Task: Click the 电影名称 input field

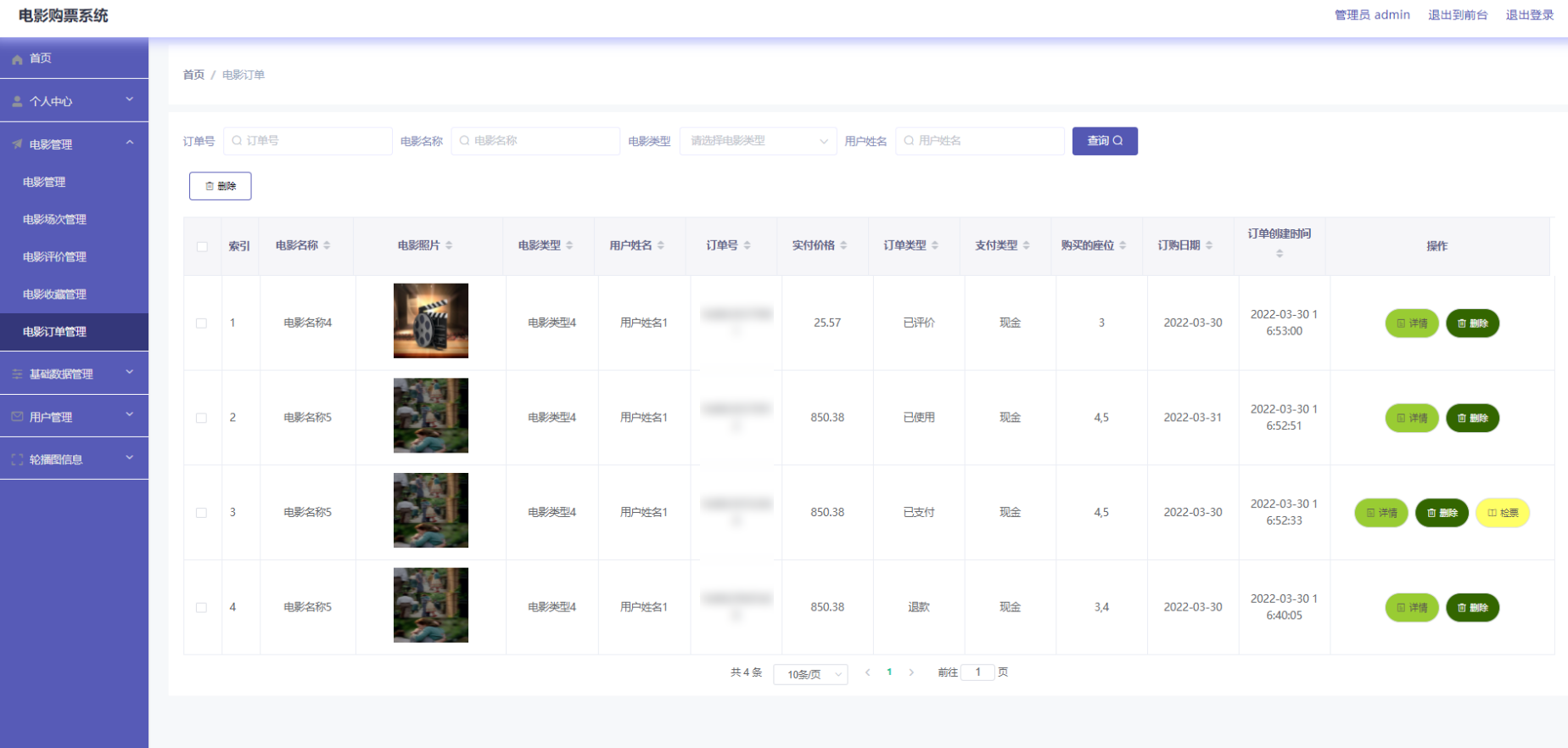Action: pos(535,141)
